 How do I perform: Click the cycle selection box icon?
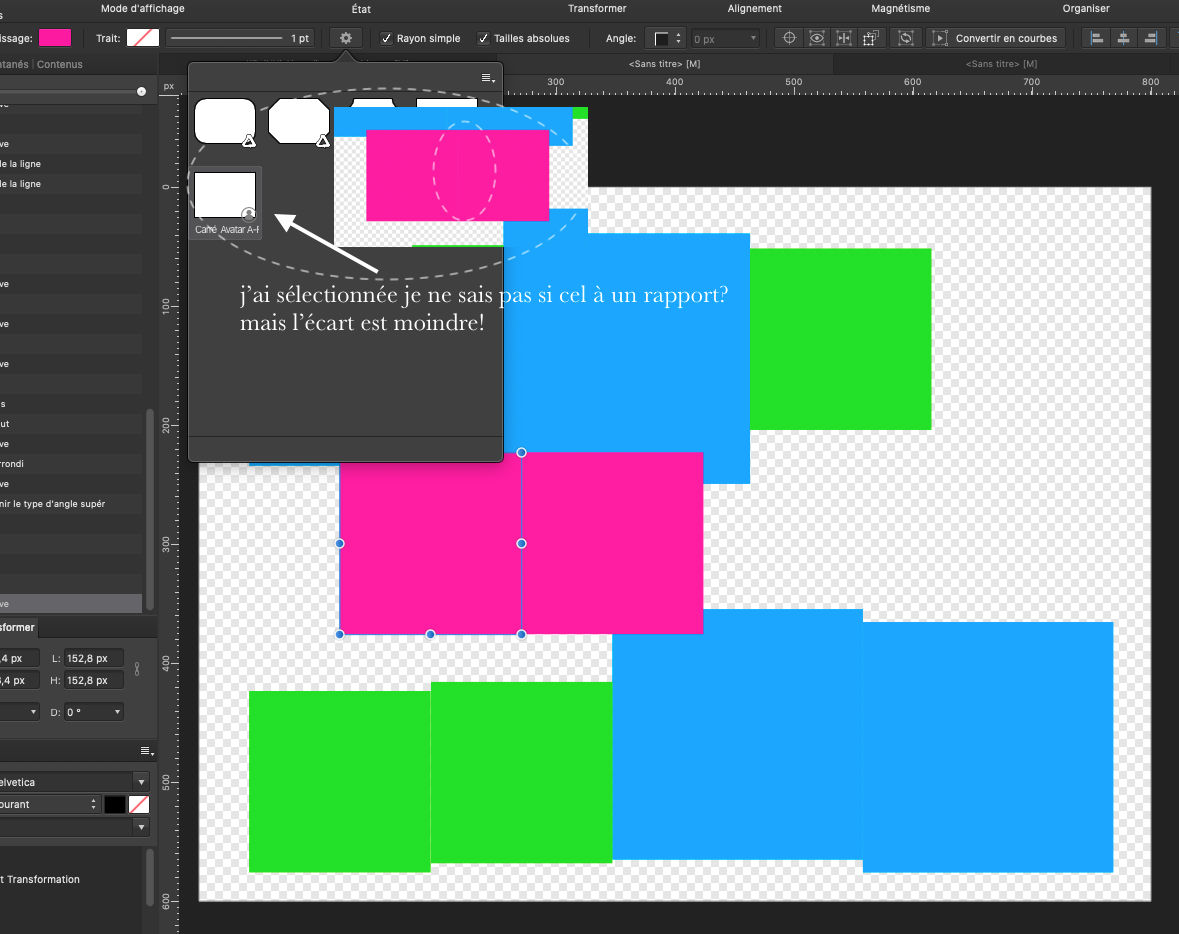[906, 38]
